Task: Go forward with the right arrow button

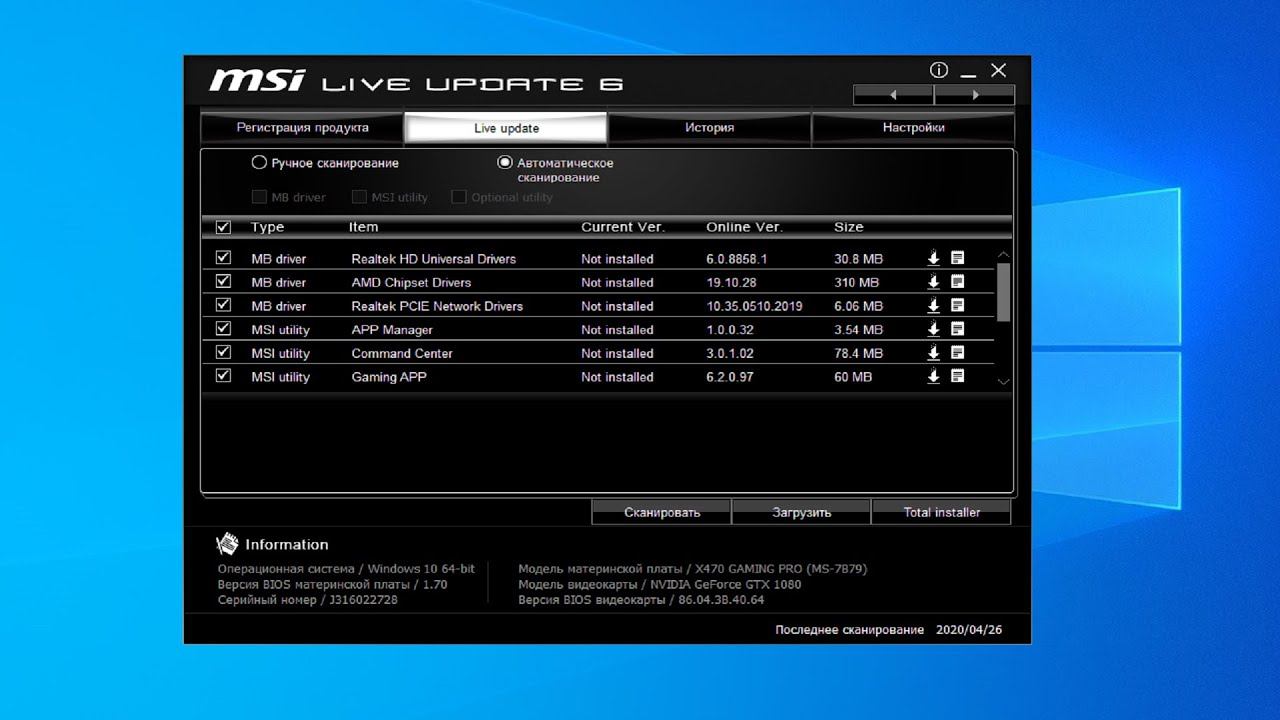Action: click(x=975, y=95)
